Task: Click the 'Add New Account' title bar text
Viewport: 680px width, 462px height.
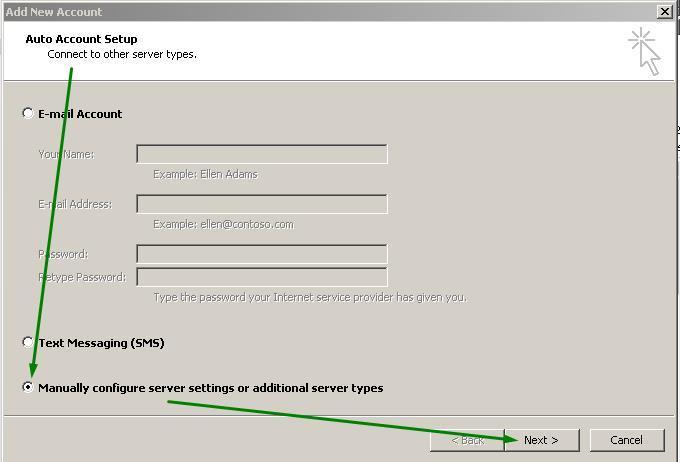Action: (x=54, y=12)
